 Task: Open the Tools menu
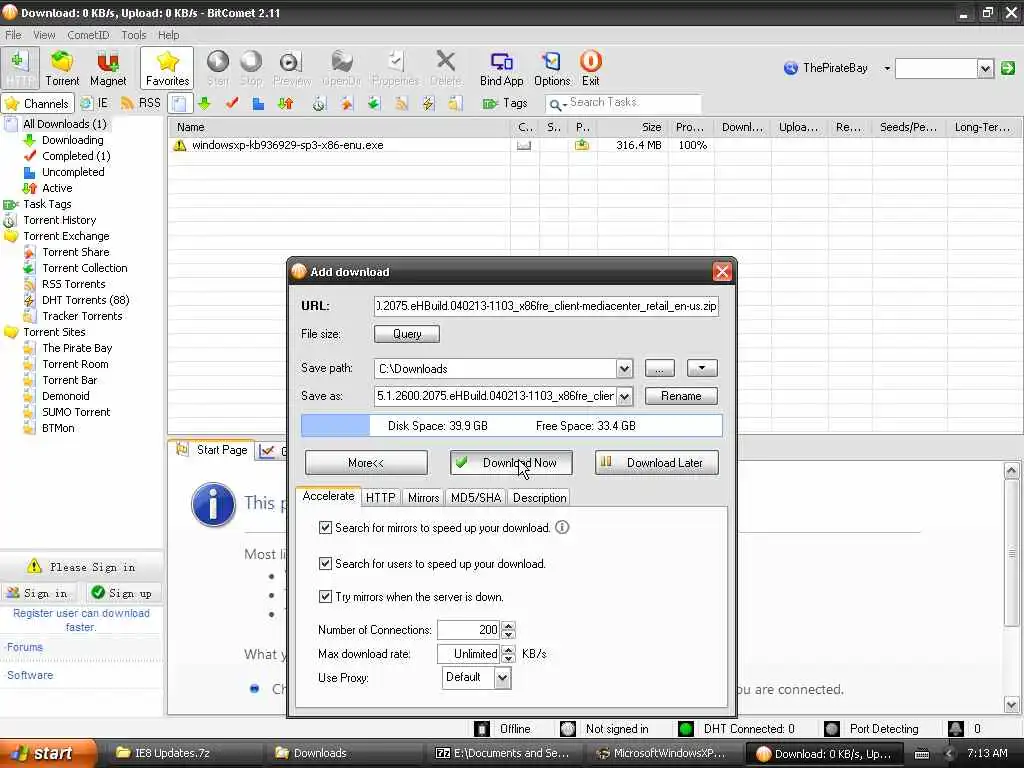[134, 35]
